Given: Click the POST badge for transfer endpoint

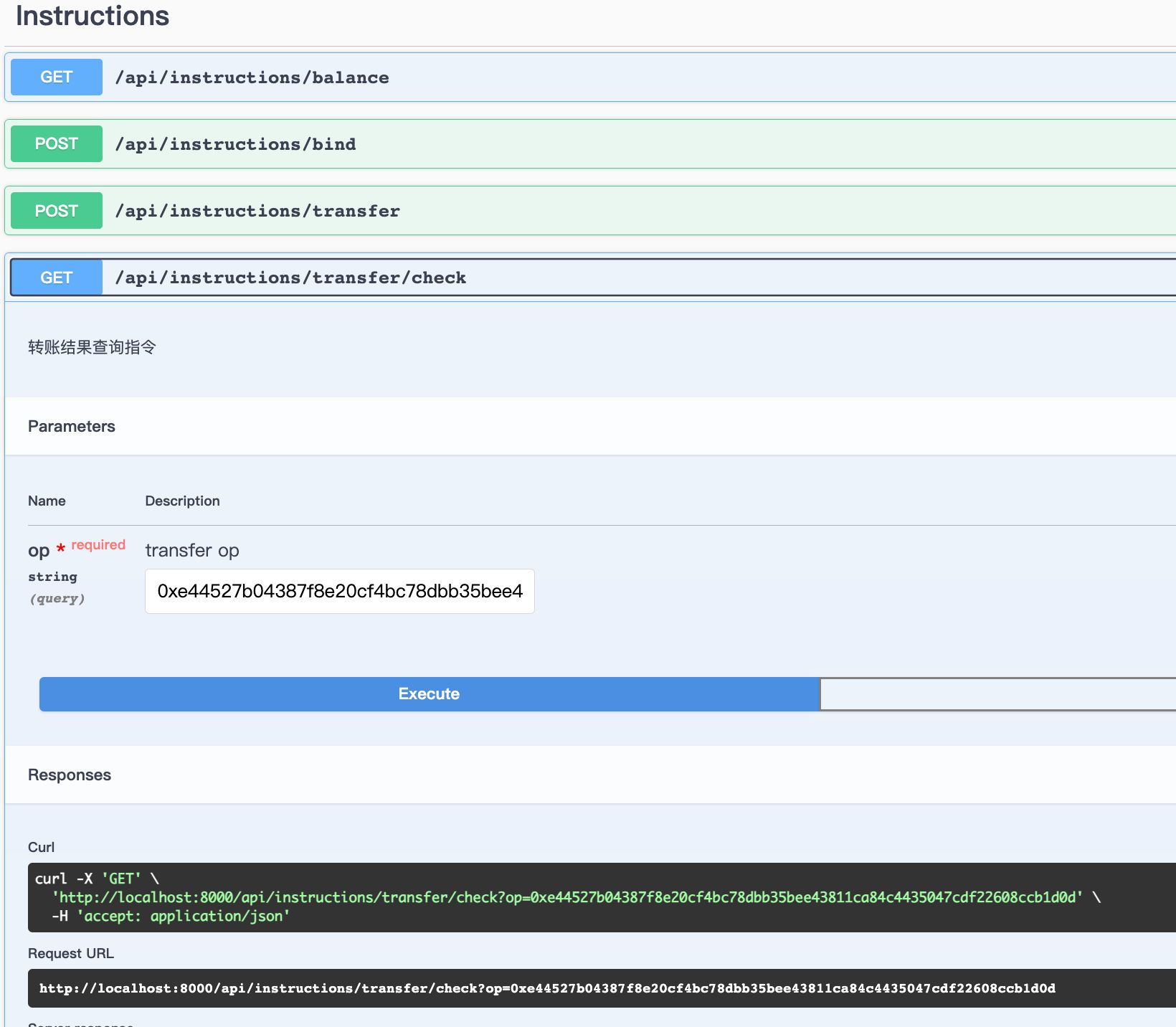Looking at the screenshot, I should pos(57,211).
